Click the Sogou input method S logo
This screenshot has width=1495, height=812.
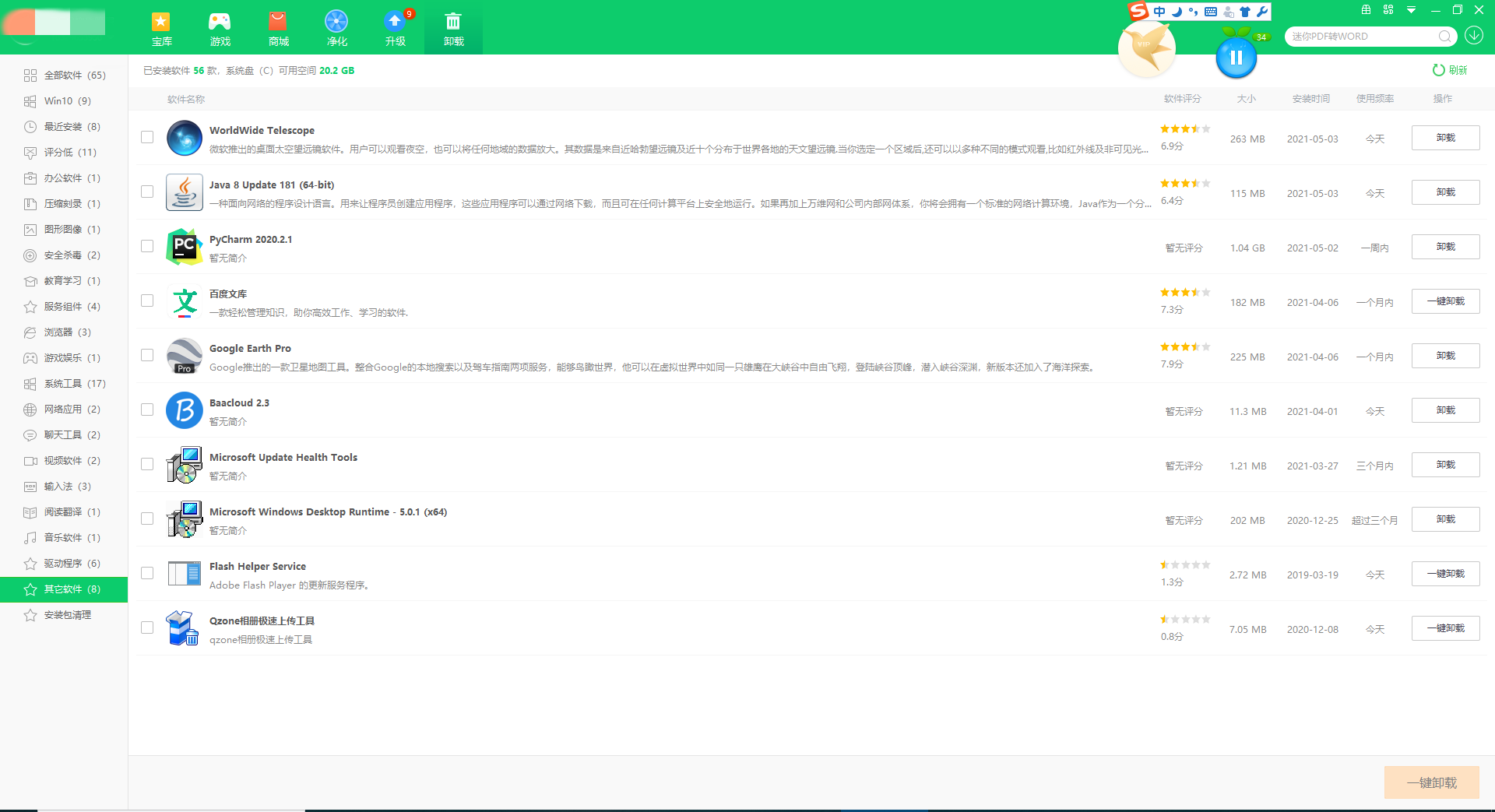click(1138, 11)
